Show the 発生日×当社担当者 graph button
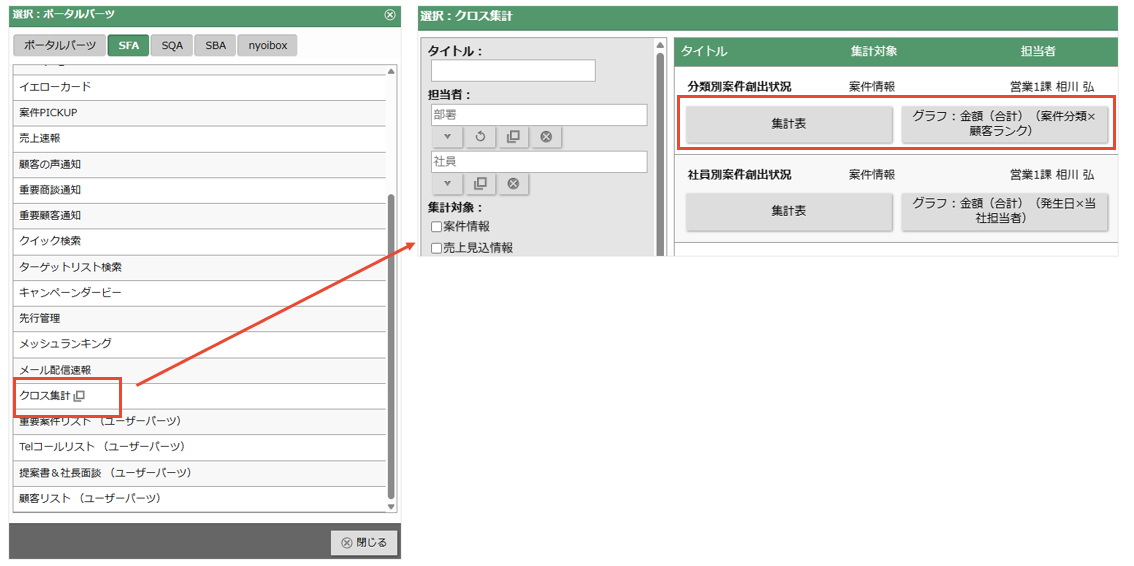 [1004, 211]
